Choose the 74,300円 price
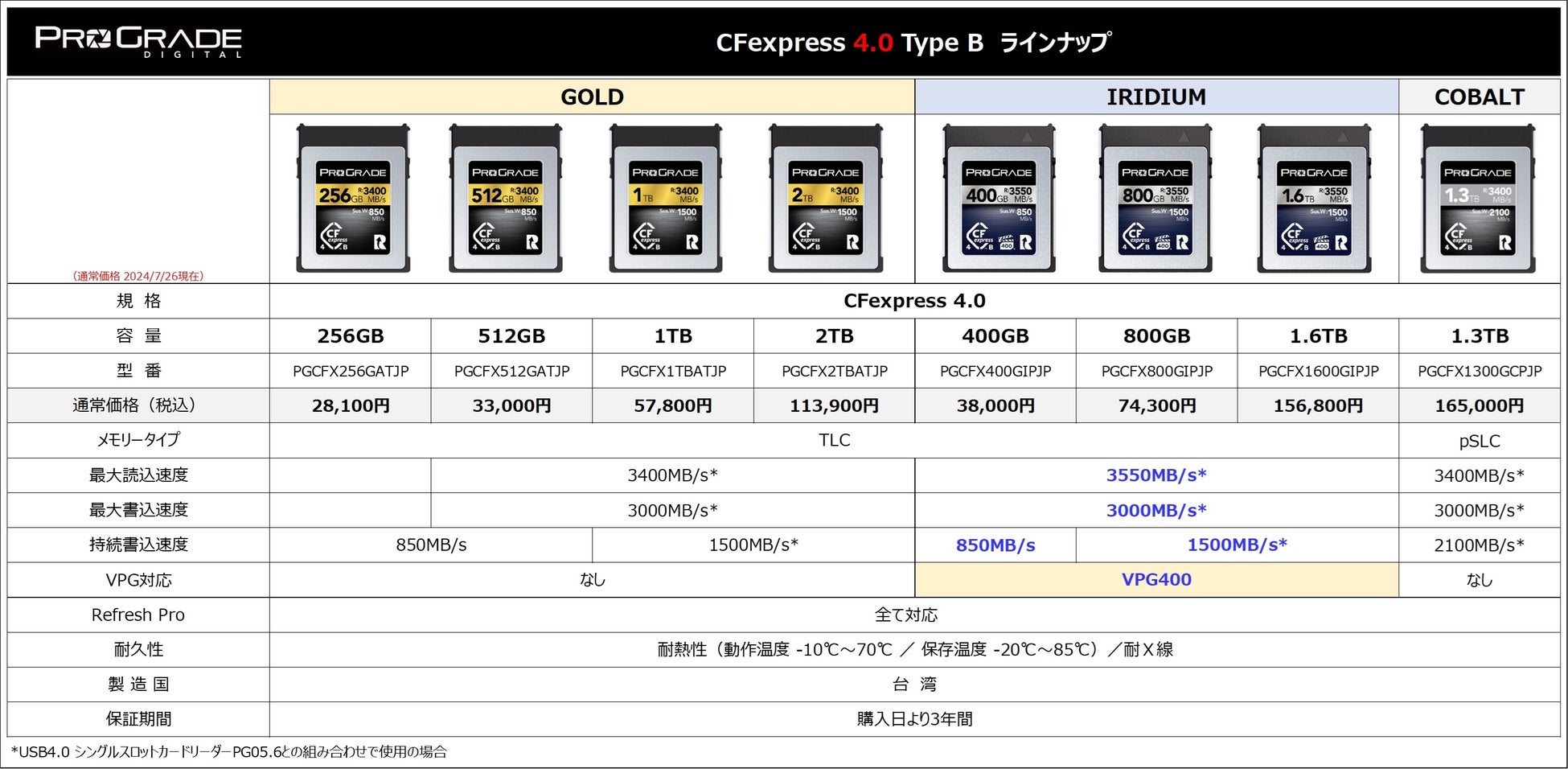 coord(1156,405)
